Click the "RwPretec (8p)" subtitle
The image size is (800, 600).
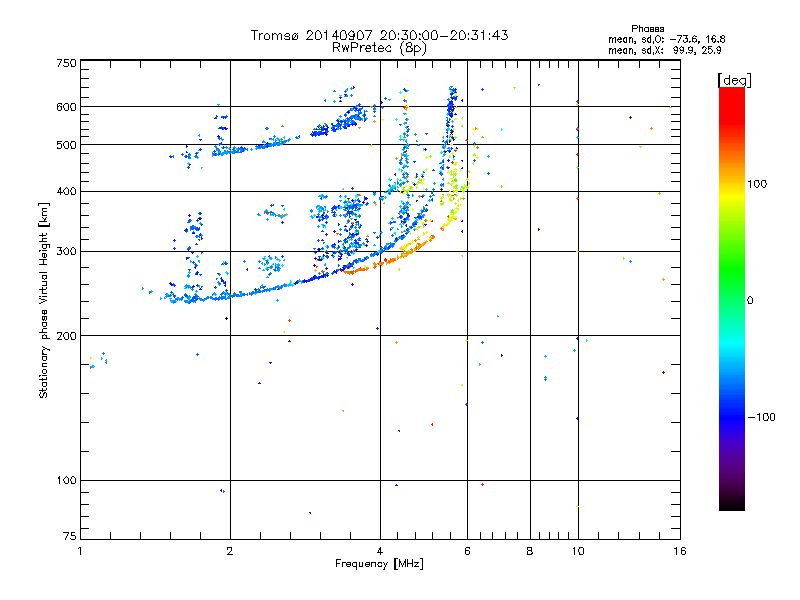point(380,48)
